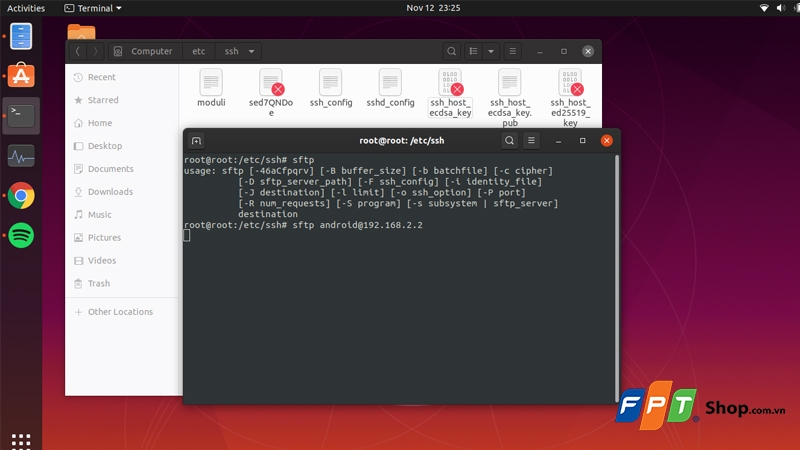Select the Terminal icon in the dock
This screenshot has width=800, height=450.
[x=21, y=116]
